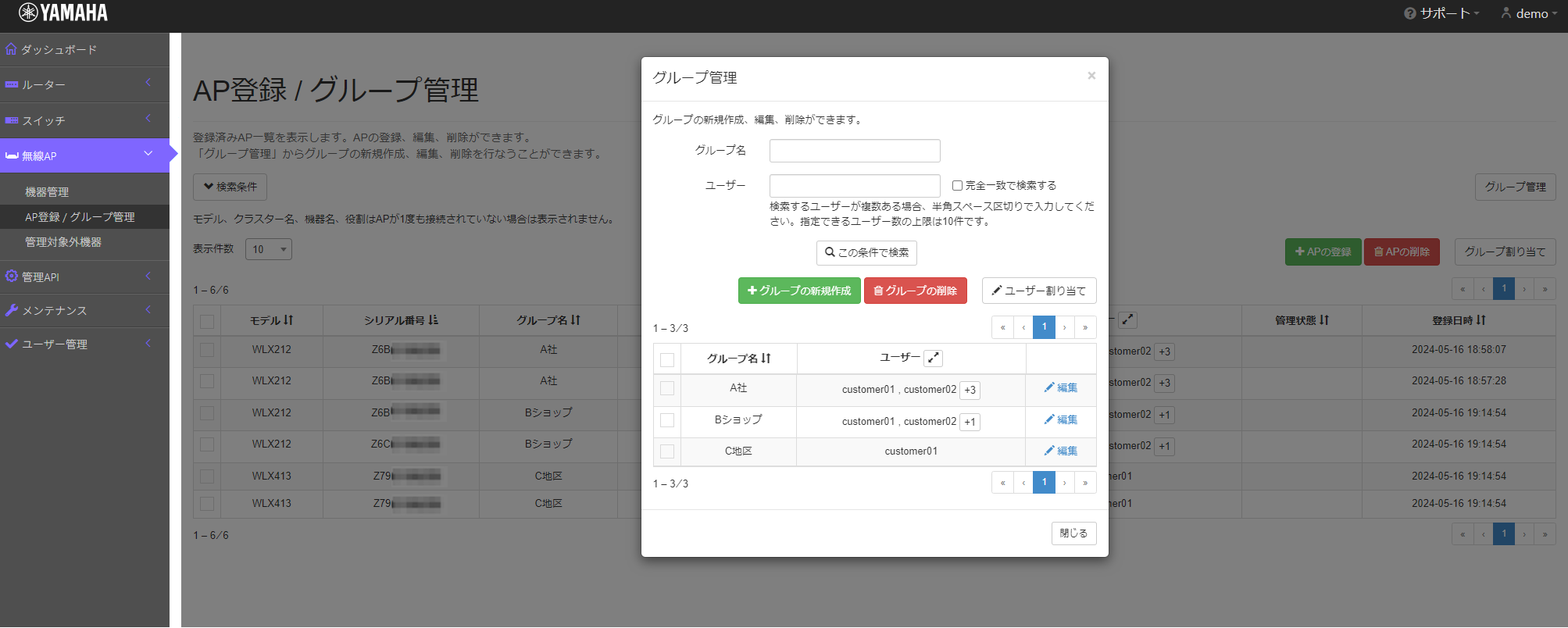The width and height of the screenshot is (1568, 628).
Task: Check the C地区 group row checkbox
Action: click(667, 451)
